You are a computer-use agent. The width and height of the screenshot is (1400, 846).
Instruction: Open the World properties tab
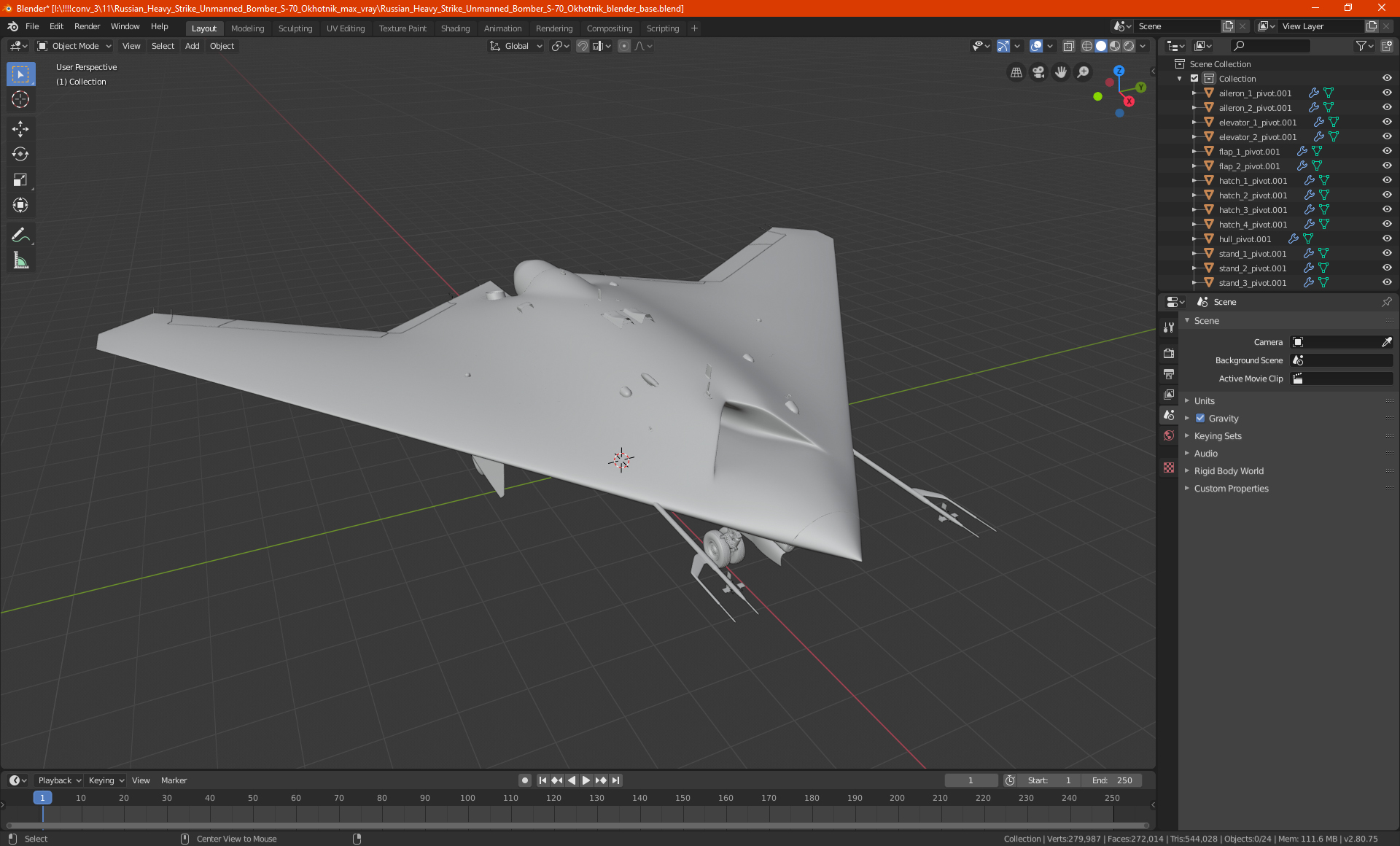point(1169,435)
